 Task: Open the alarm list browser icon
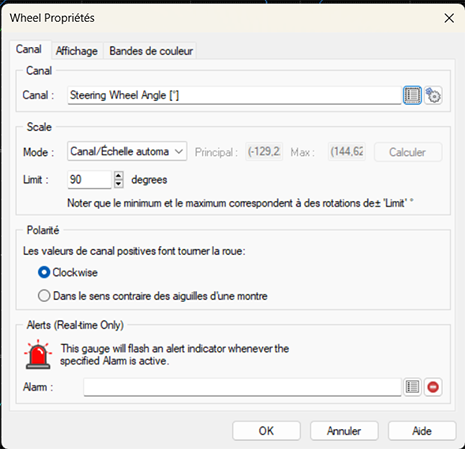coord(412,387)
